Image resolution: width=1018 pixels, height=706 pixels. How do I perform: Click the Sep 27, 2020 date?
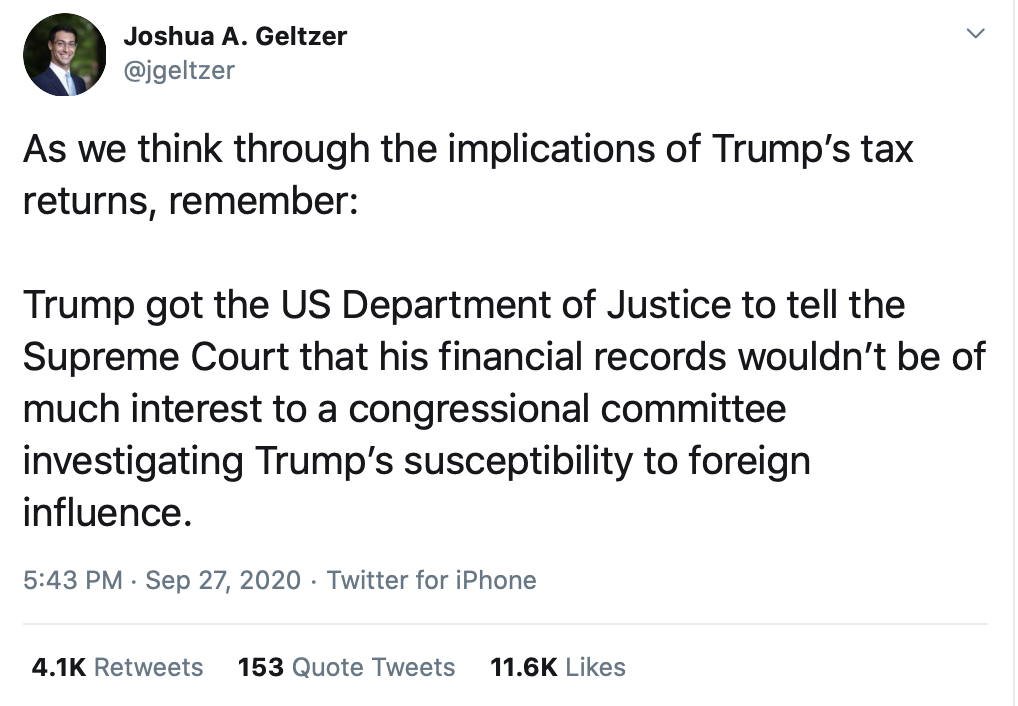(x=223, y=580)
